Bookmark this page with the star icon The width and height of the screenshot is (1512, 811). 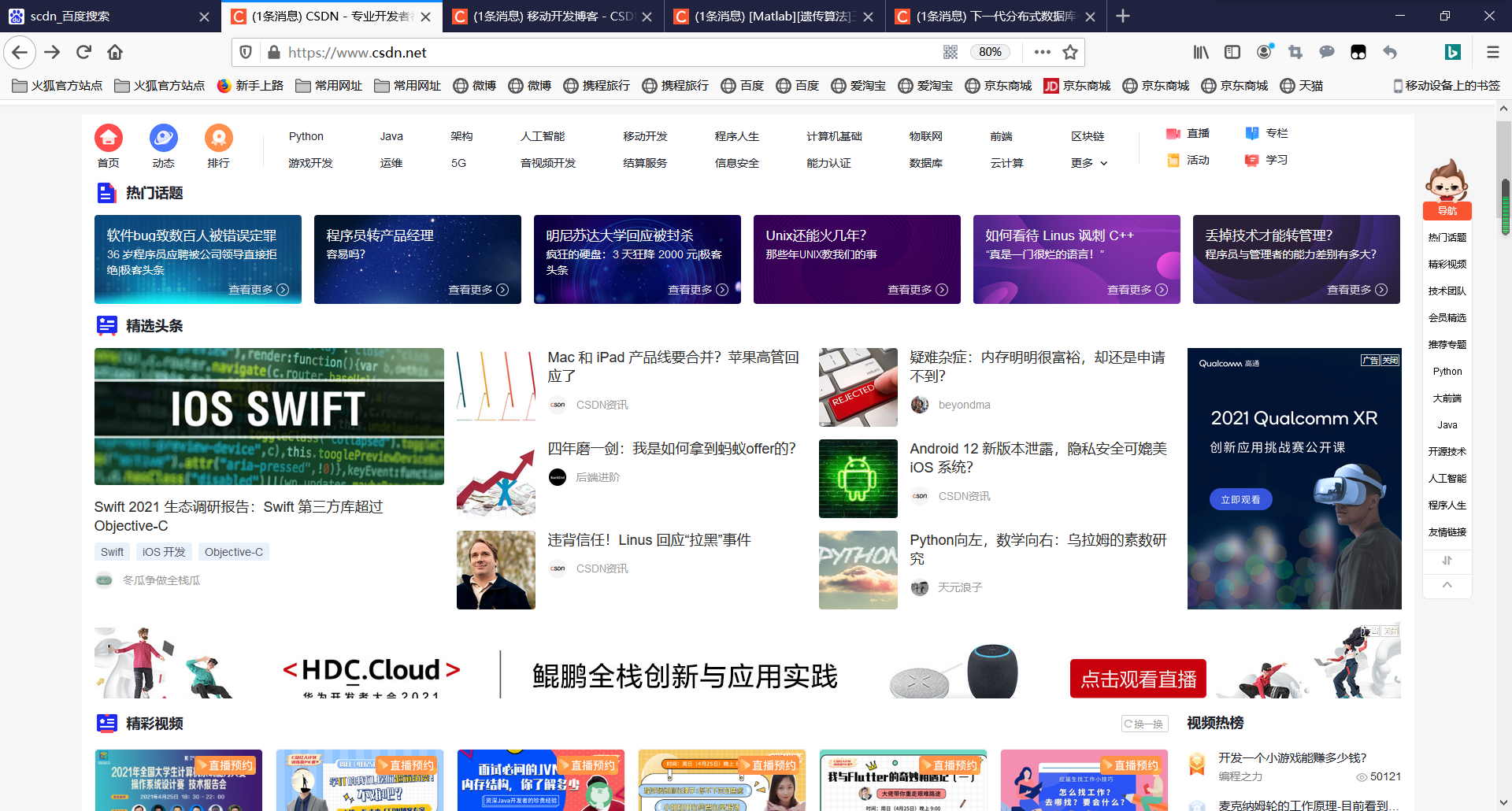click(1070, 52)
